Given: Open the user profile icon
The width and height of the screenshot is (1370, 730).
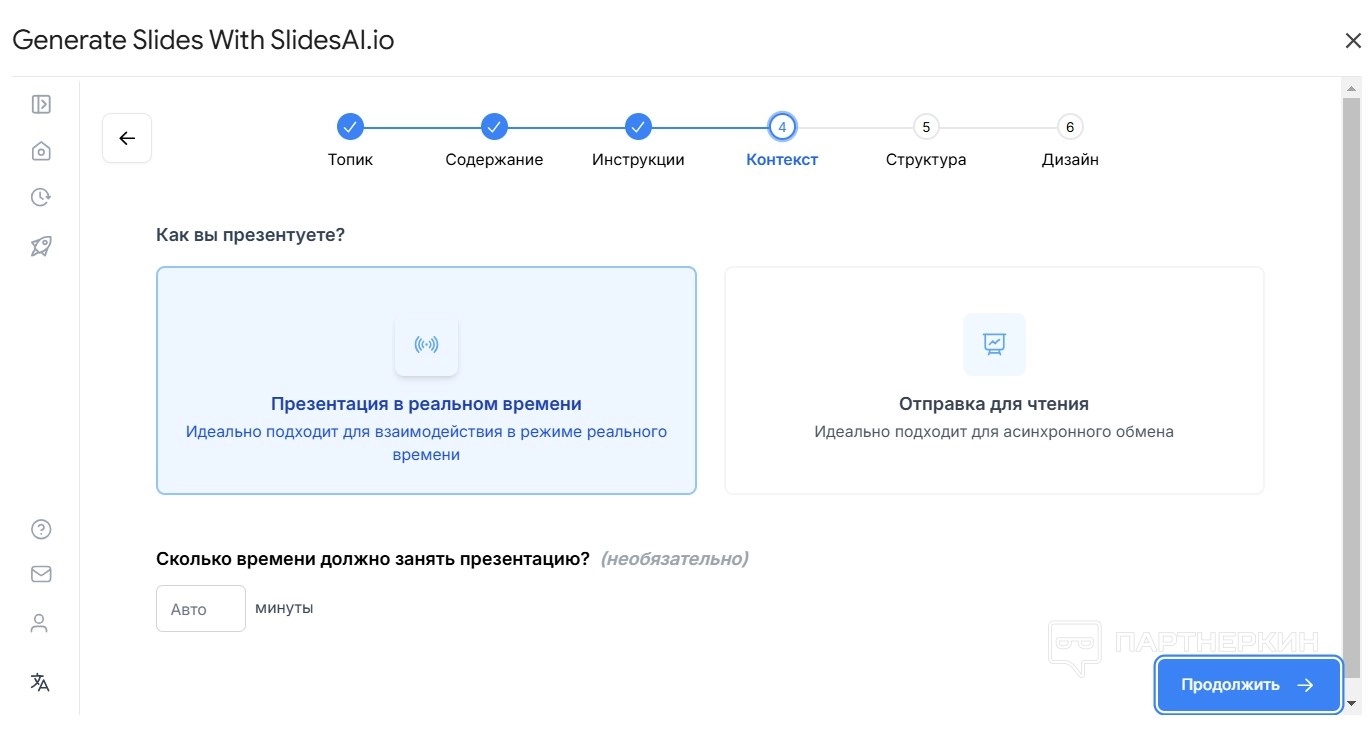Looking at the screenshot, I should coord(40,623).
